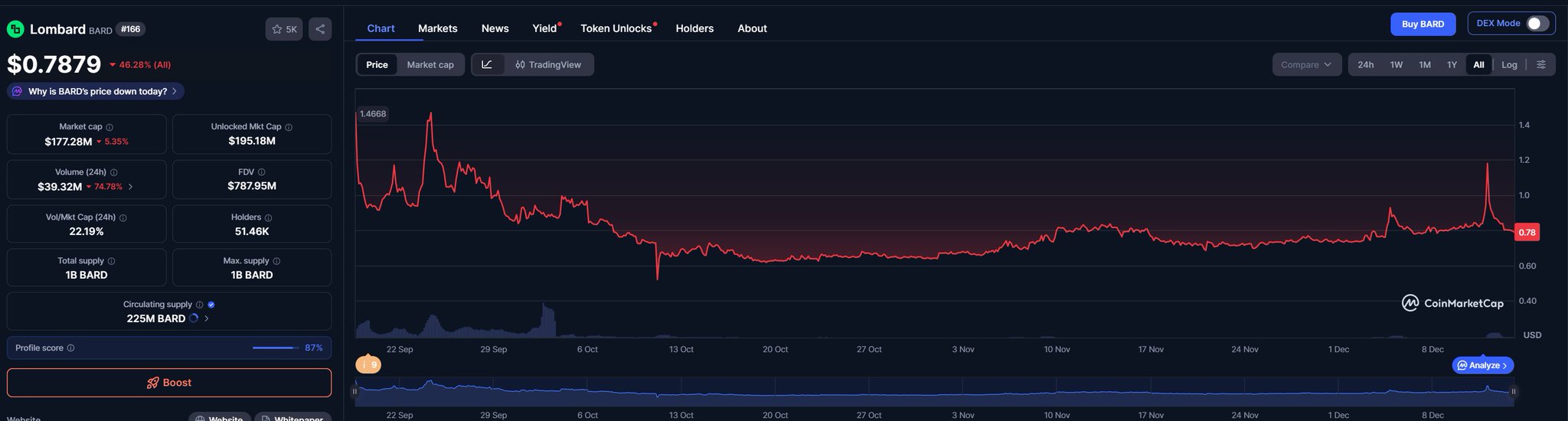Open the About tab

pos(752,28)
